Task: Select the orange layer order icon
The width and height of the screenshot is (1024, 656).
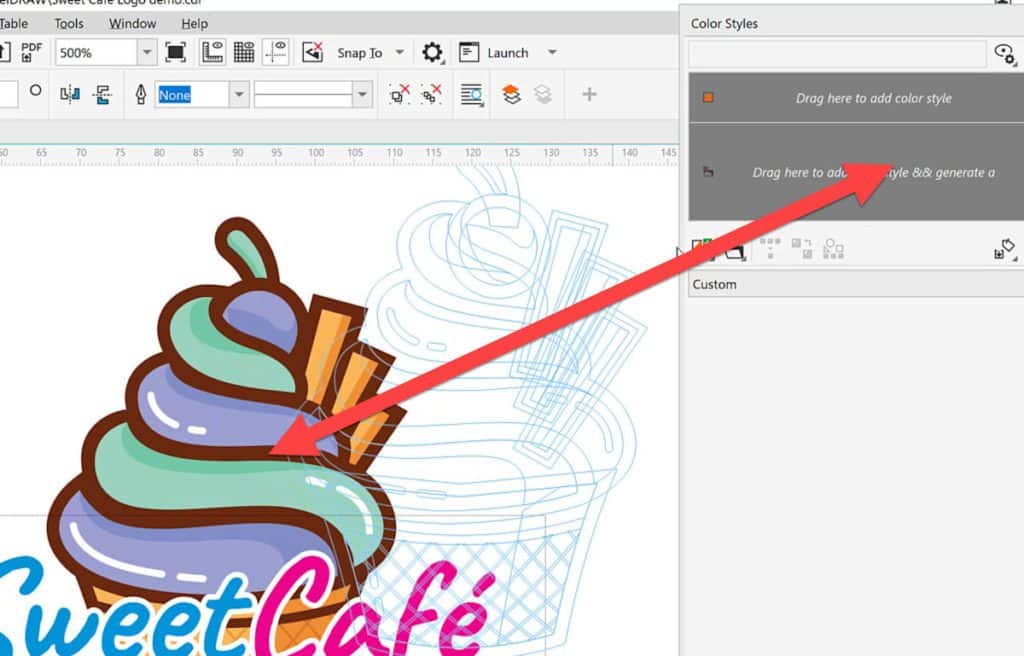Action: click(511, 94)
